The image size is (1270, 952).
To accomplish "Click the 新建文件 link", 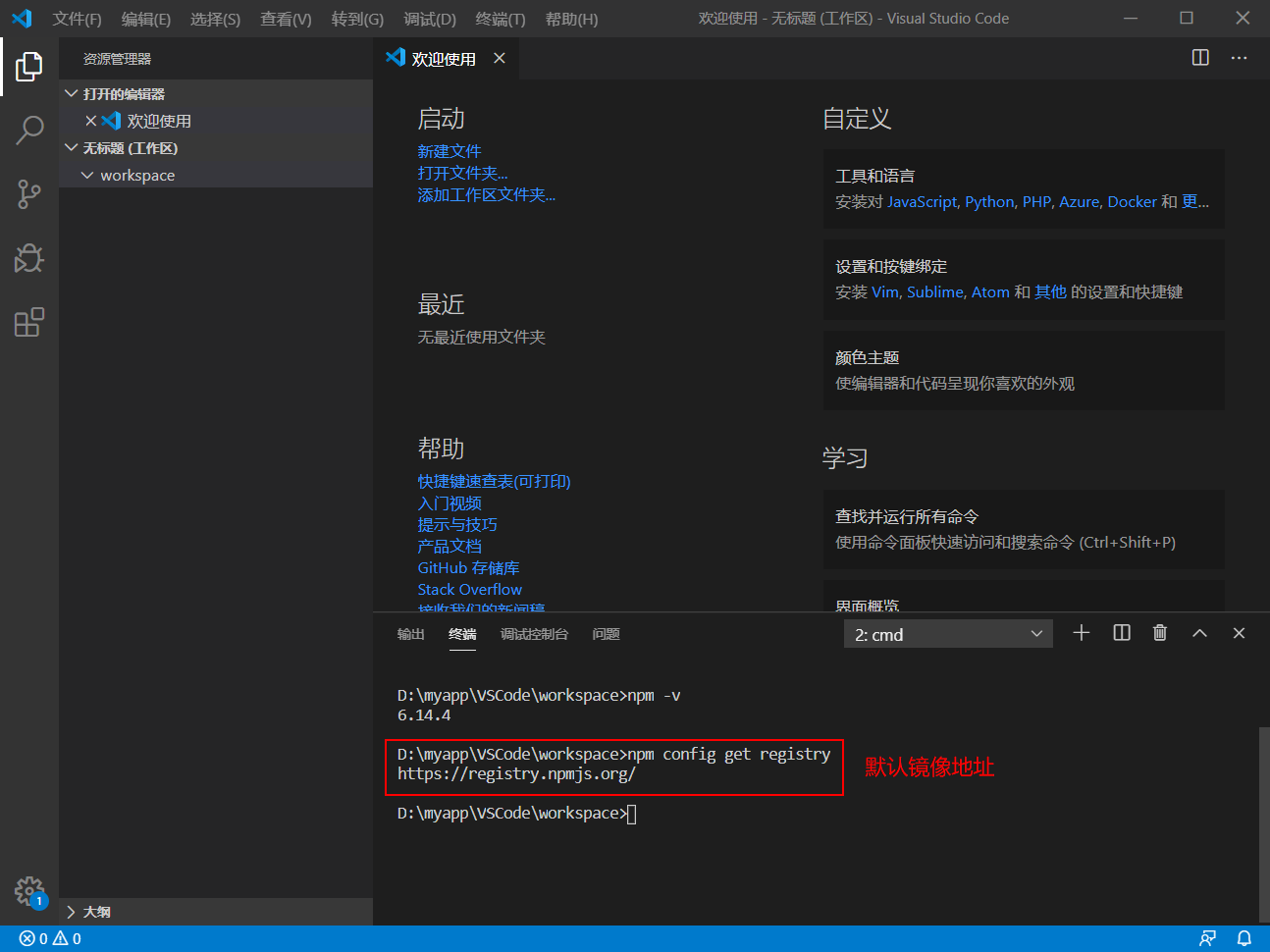I will (450, 151).
